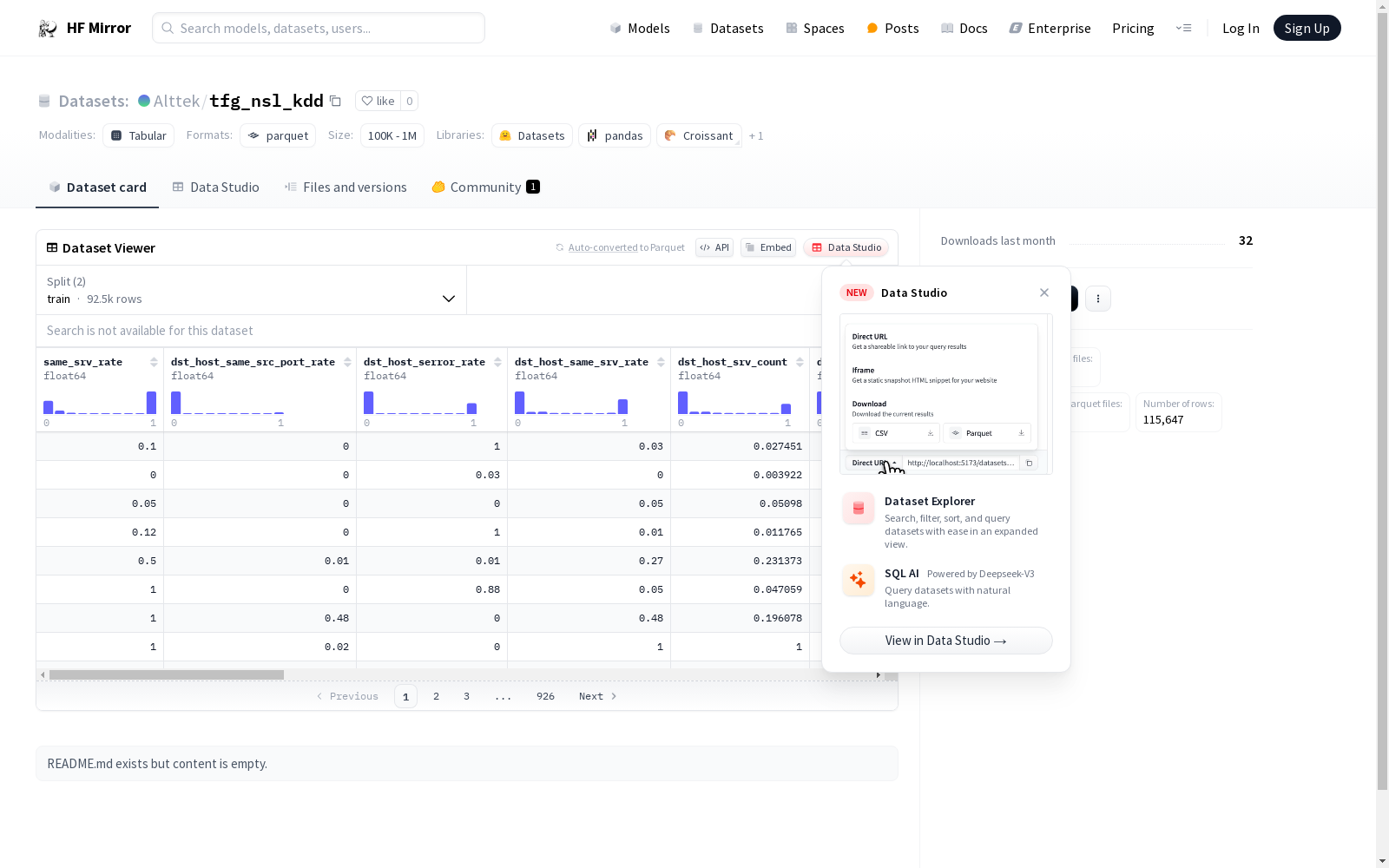Viewport: 1389px width, 868px height.
Task: Click the dst_host_serror_rate histogram
Action: click(x=420, y=403)
